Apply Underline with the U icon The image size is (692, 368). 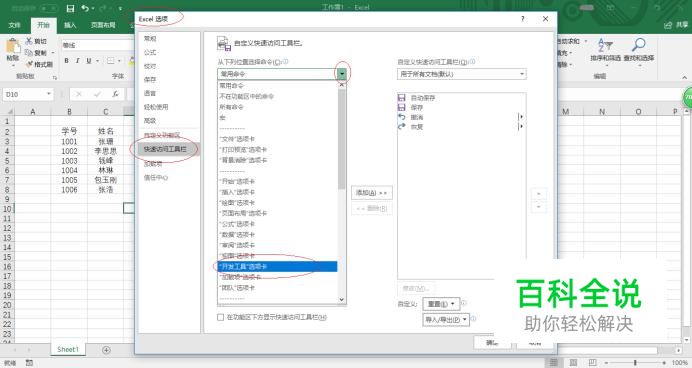click(88, 60)
